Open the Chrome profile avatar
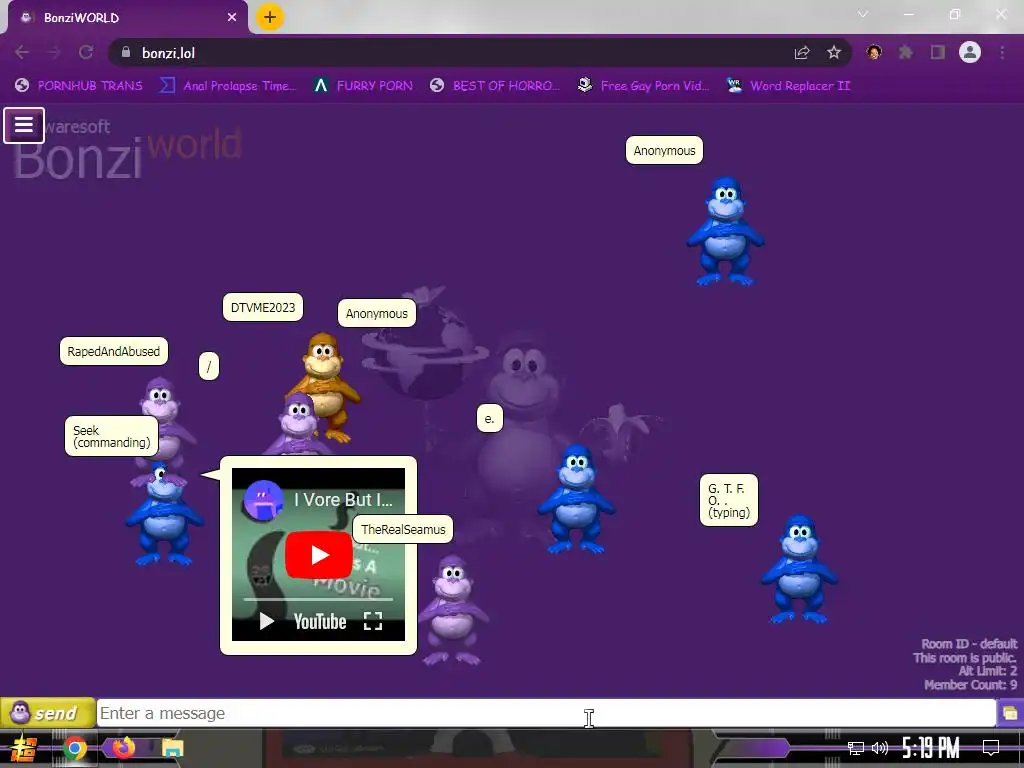The height and width of the screenshot is (768, 1024). [x=970, y=52]
